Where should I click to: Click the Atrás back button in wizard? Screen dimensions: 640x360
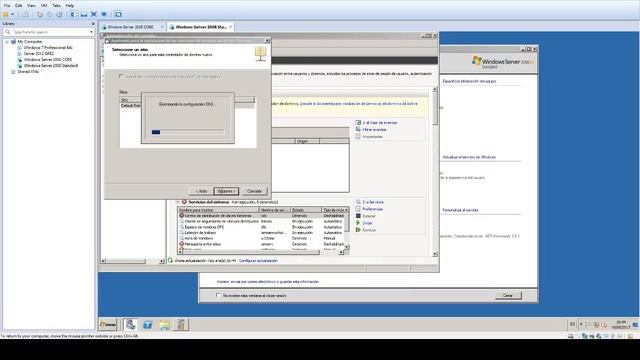201,191
